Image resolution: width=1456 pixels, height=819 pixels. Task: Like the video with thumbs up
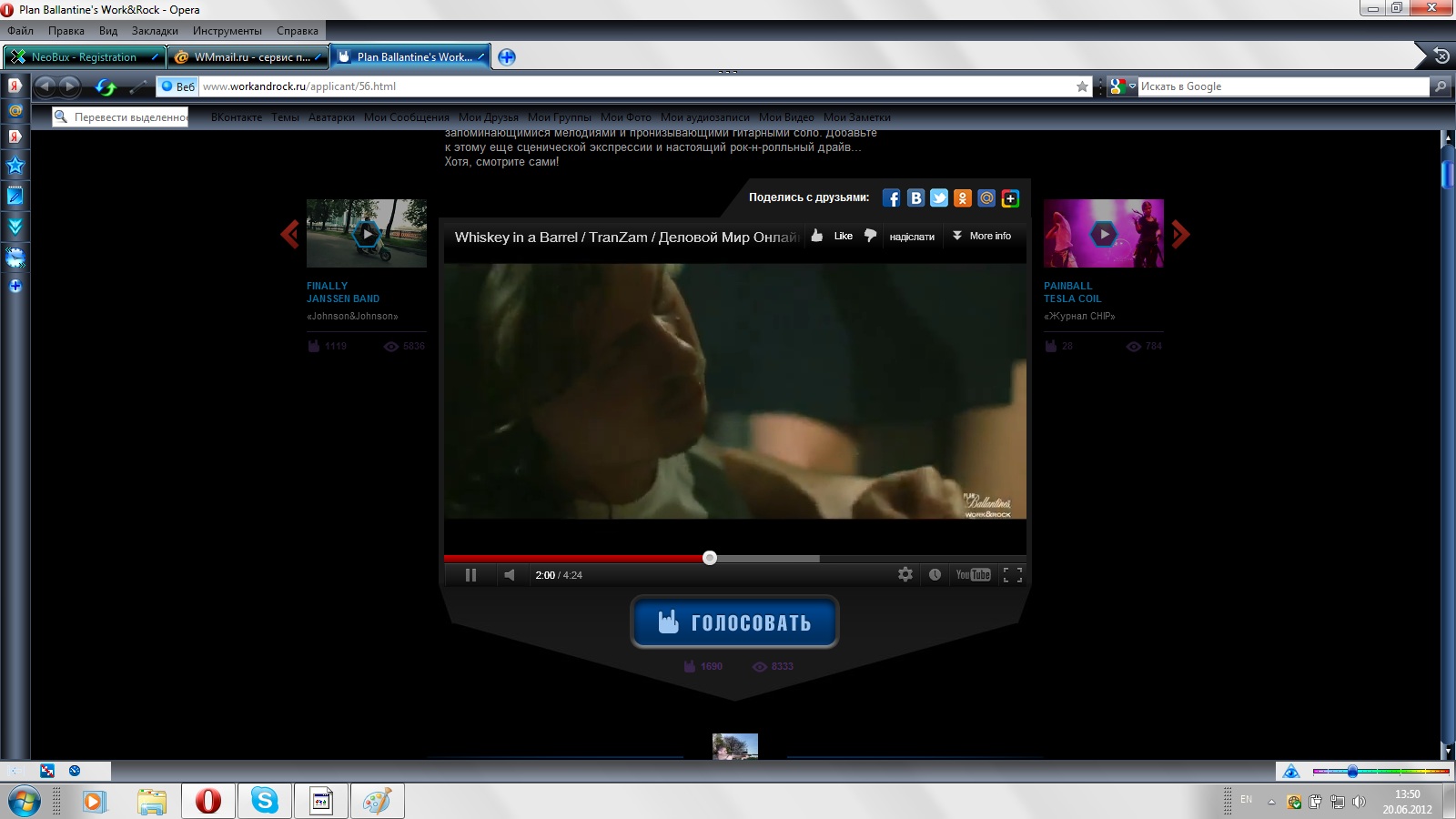[x=832, y=236]
